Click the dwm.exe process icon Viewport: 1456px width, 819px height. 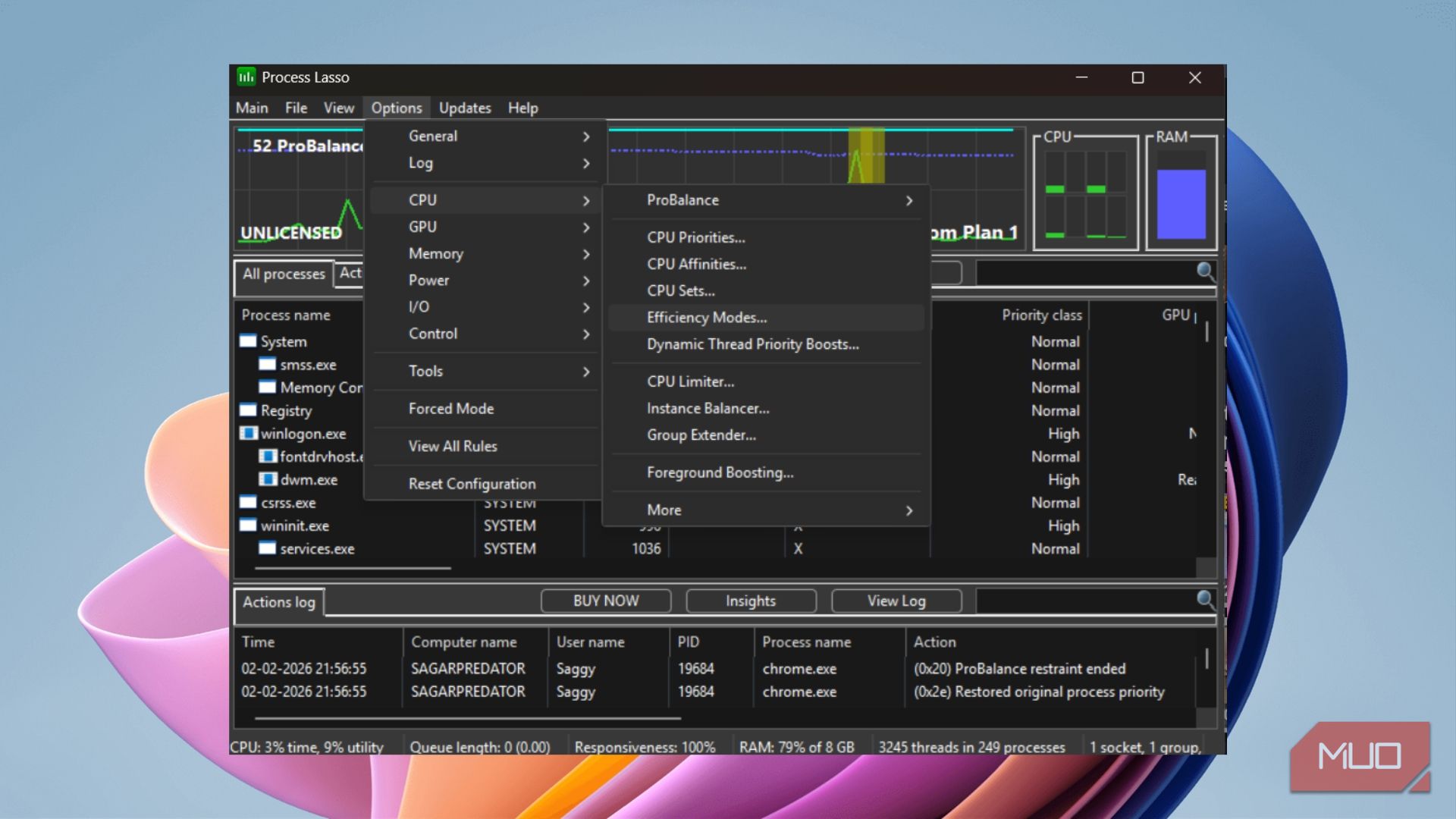pos(267,479)
